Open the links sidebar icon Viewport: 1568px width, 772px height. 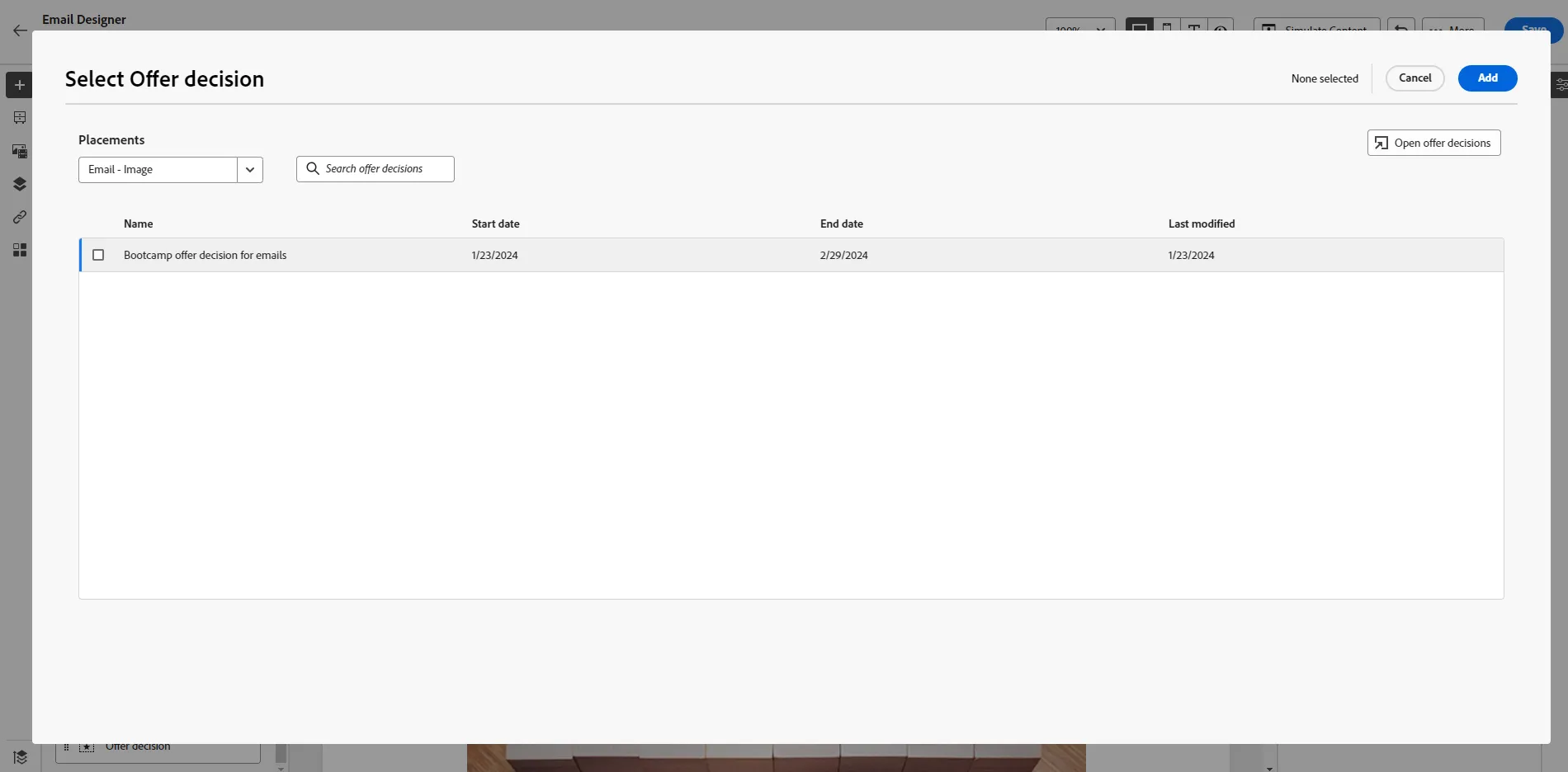[20, 217]
